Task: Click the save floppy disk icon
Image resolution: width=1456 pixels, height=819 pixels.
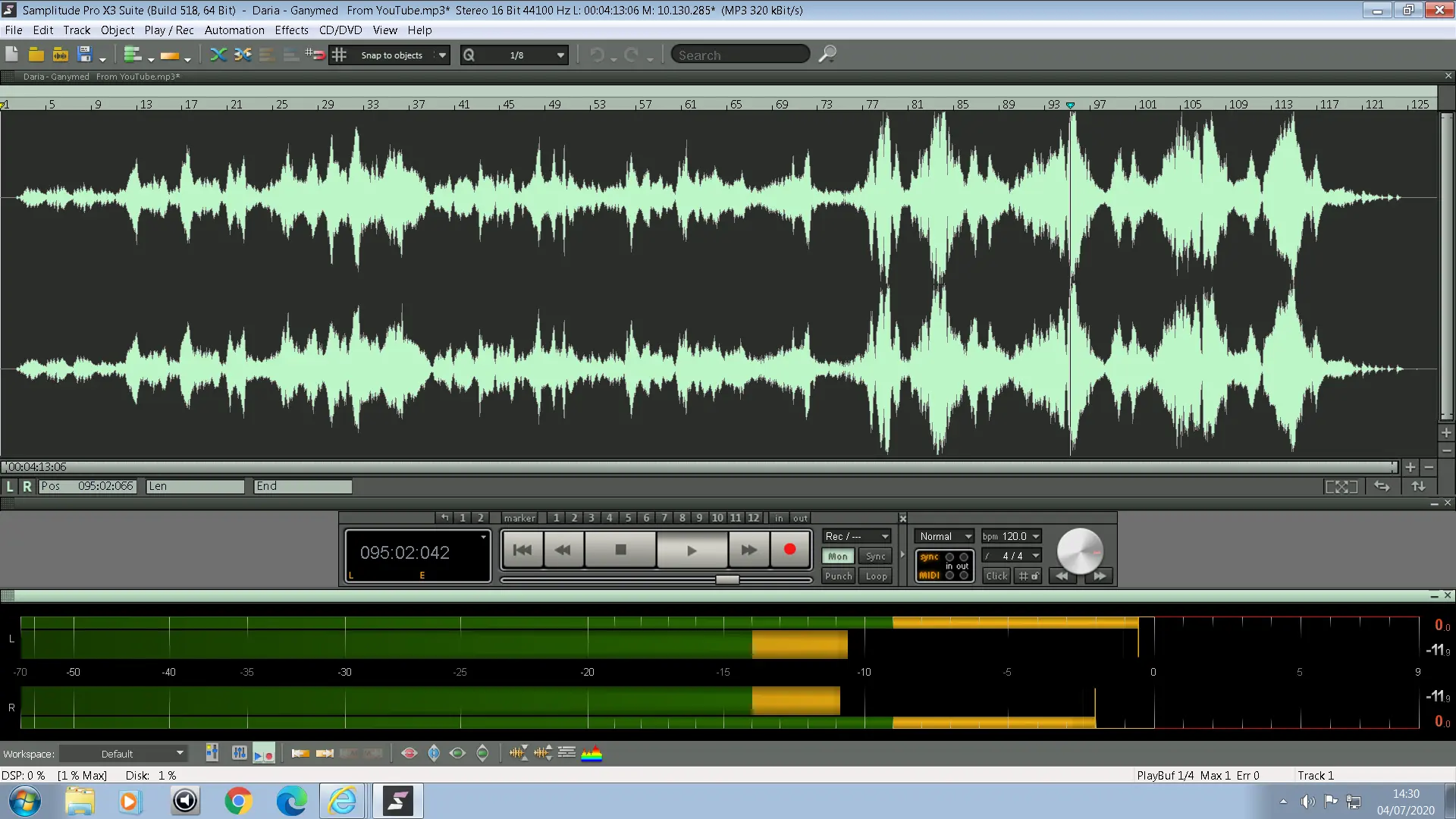Action: (84, 55)
